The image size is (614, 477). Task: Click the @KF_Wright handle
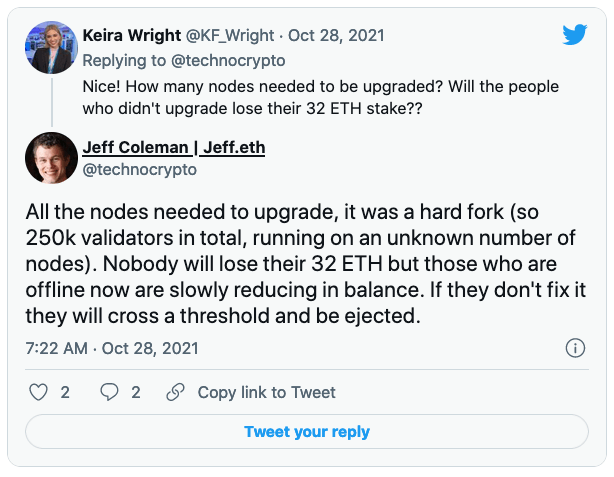tap(230, 35)
